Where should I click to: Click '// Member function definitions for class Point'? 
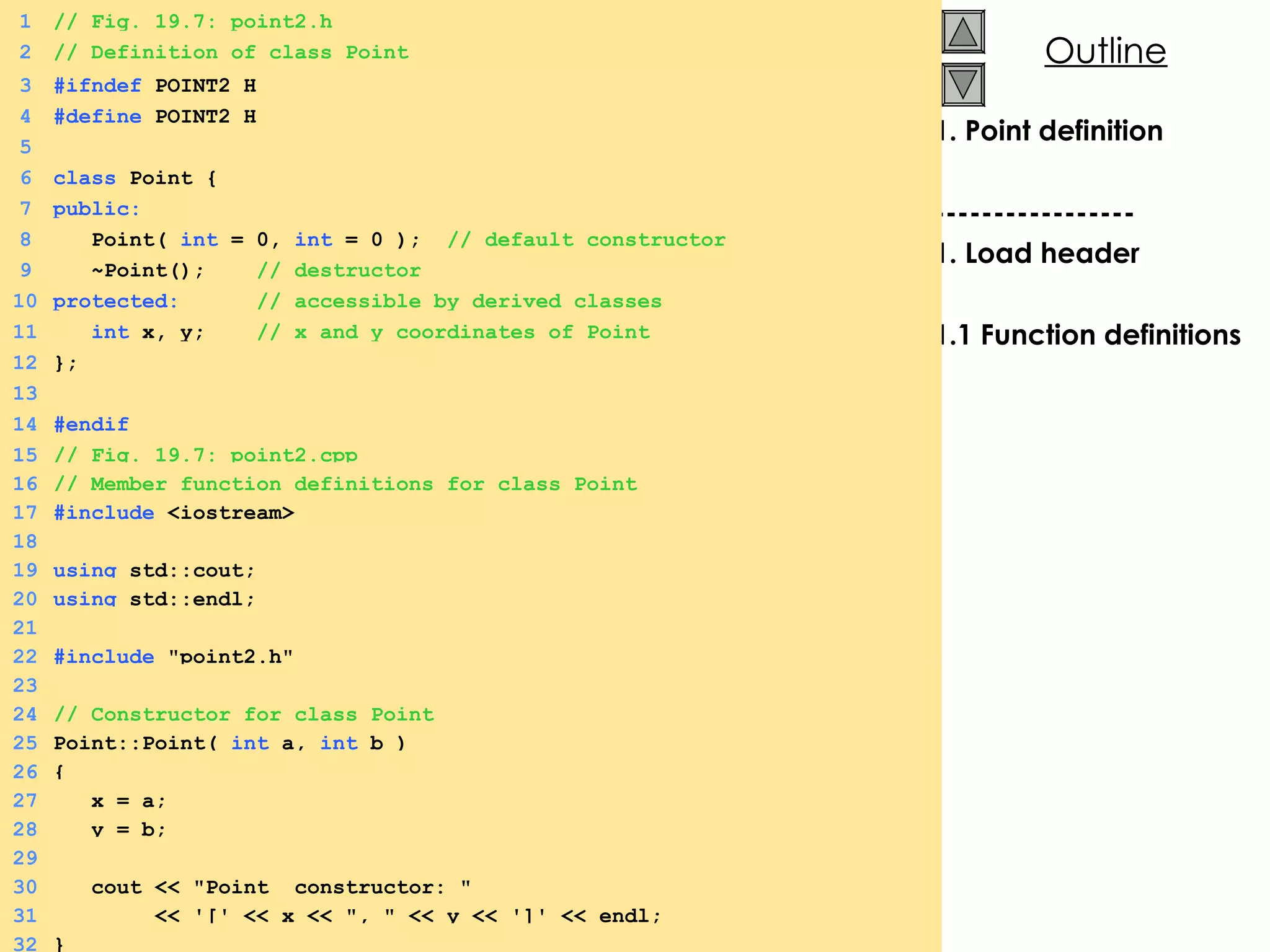click(x=345, y=483)
